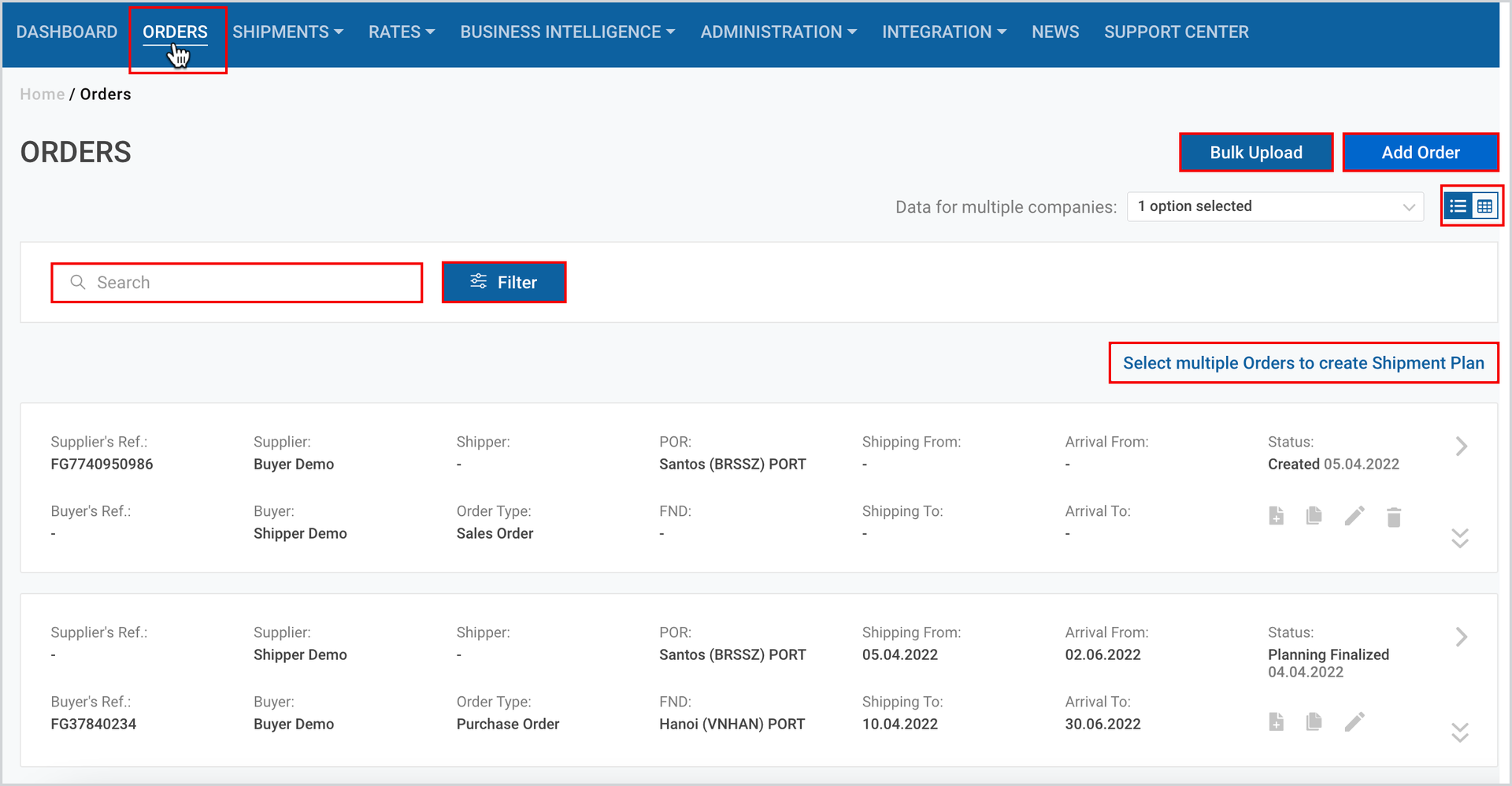The image size is (1512, 786).
Task: Click the Home breadcrumb link
Action: pos(43,95)
